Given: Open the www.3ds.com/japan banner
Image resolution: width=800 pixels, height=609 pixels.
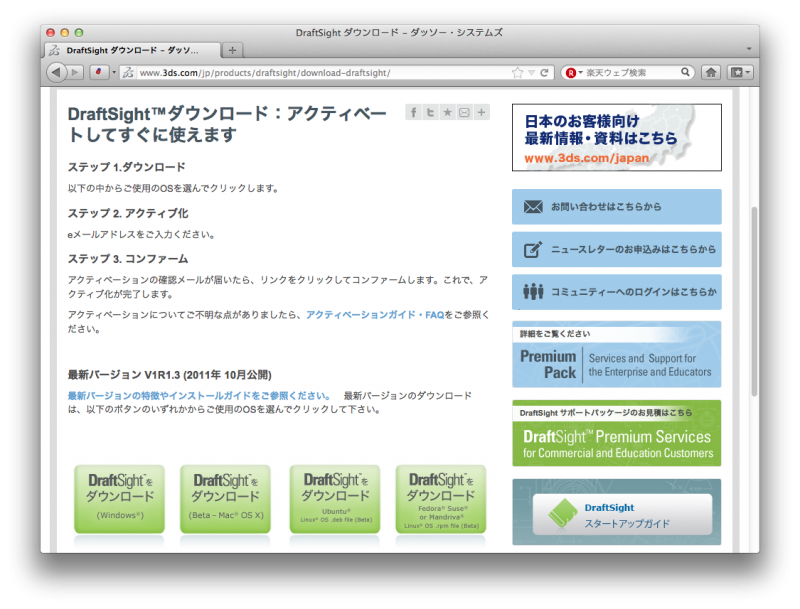Looking at the screenshot, I should pyautogui.click(x=617, y=138).
